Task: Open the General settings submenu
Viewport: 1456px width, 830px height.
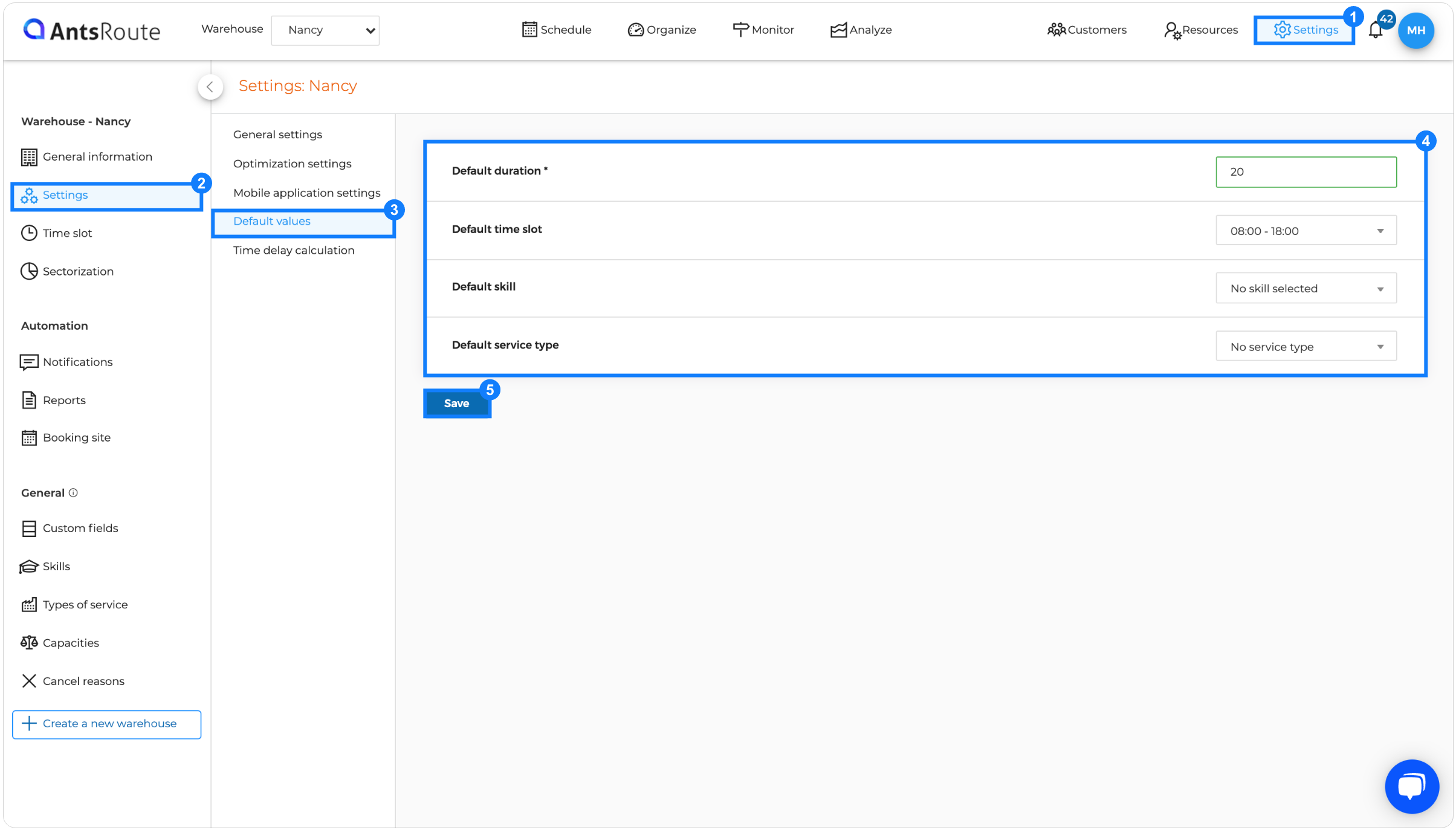Action: (278, 134)
